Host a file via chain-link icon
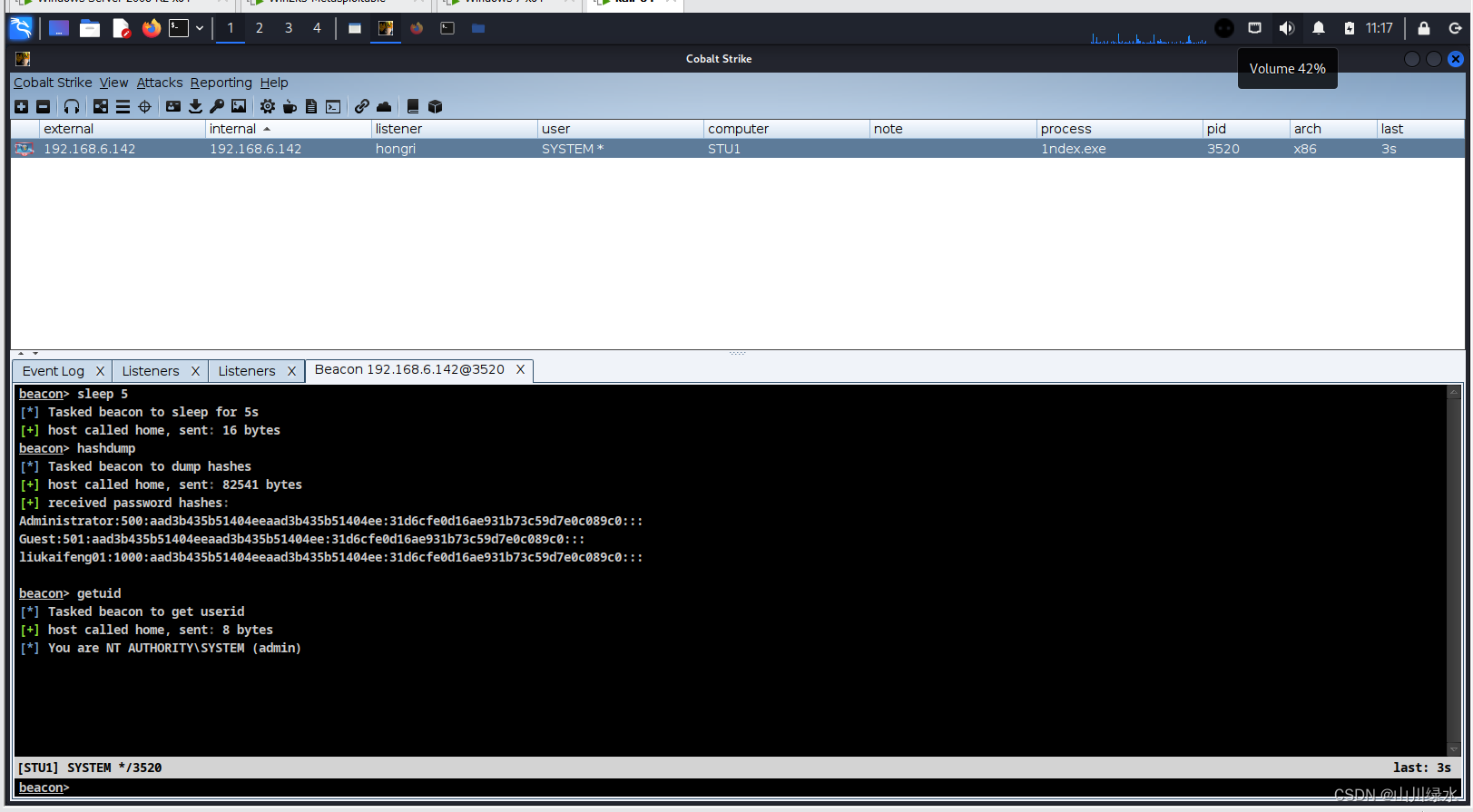This screenshot has width=1473, height=812. pyautogui.click(x=362, y=106)
